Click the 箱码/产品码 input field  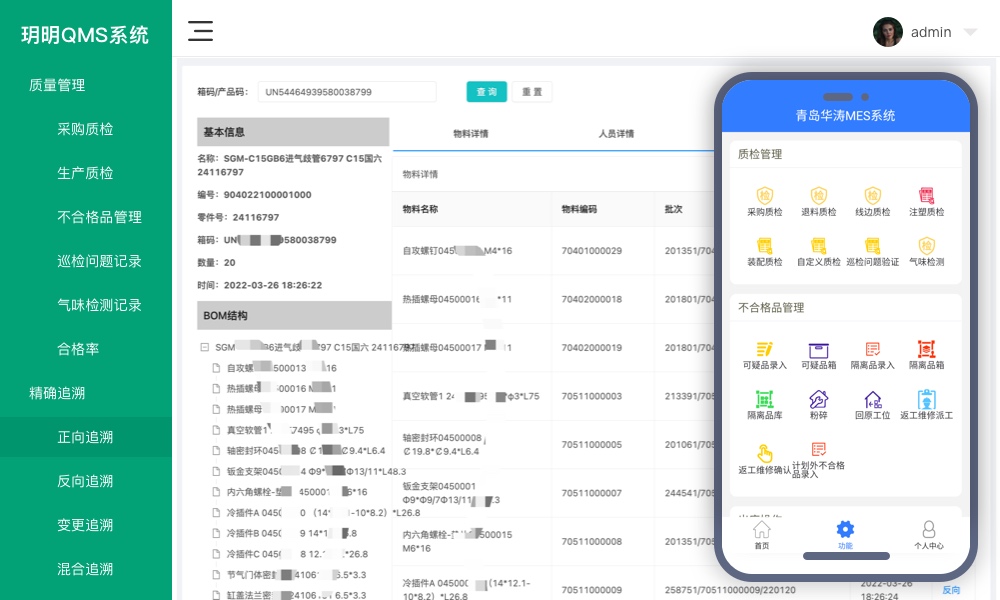pyautogui.click(x=346, y=92)
